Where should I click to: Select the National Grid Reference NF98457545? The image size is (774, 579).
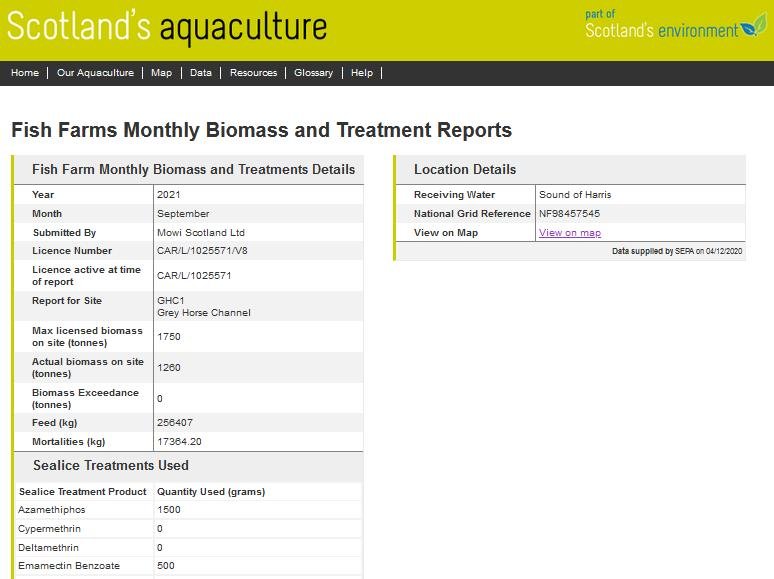570,214
